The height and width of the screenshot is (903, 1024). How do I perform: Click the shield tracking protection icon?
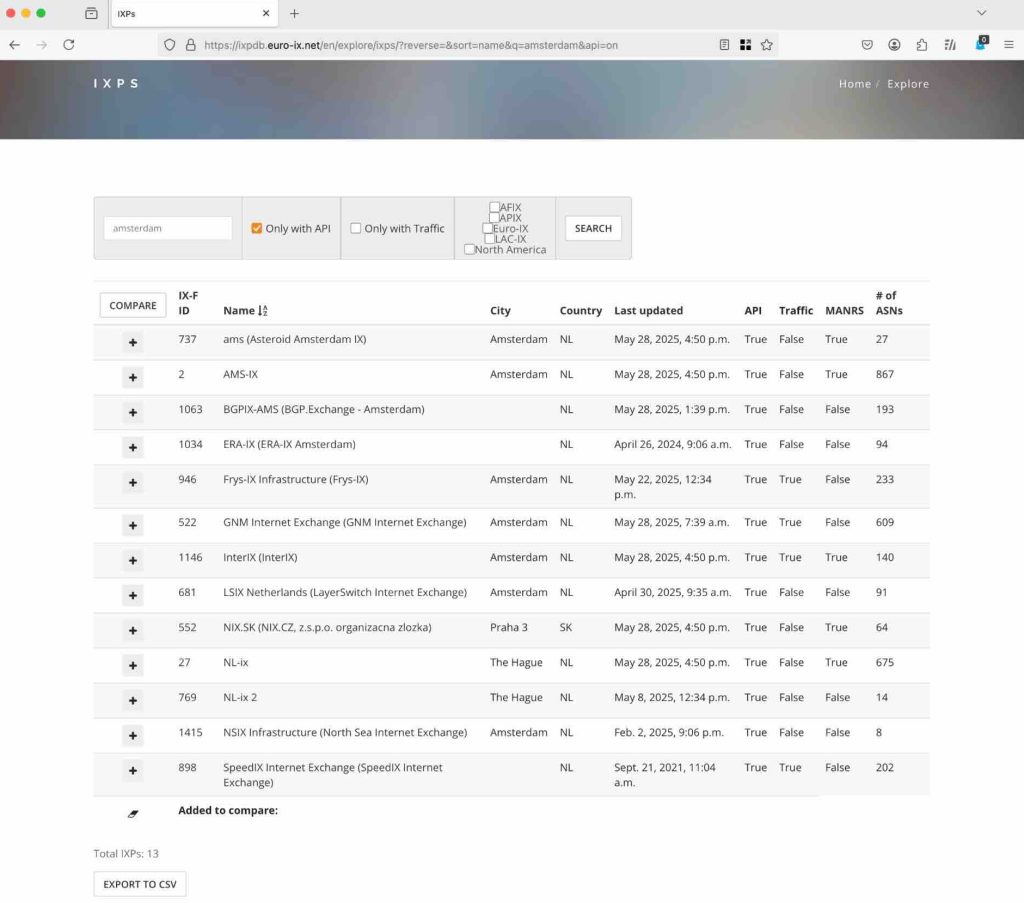[170, 45]
